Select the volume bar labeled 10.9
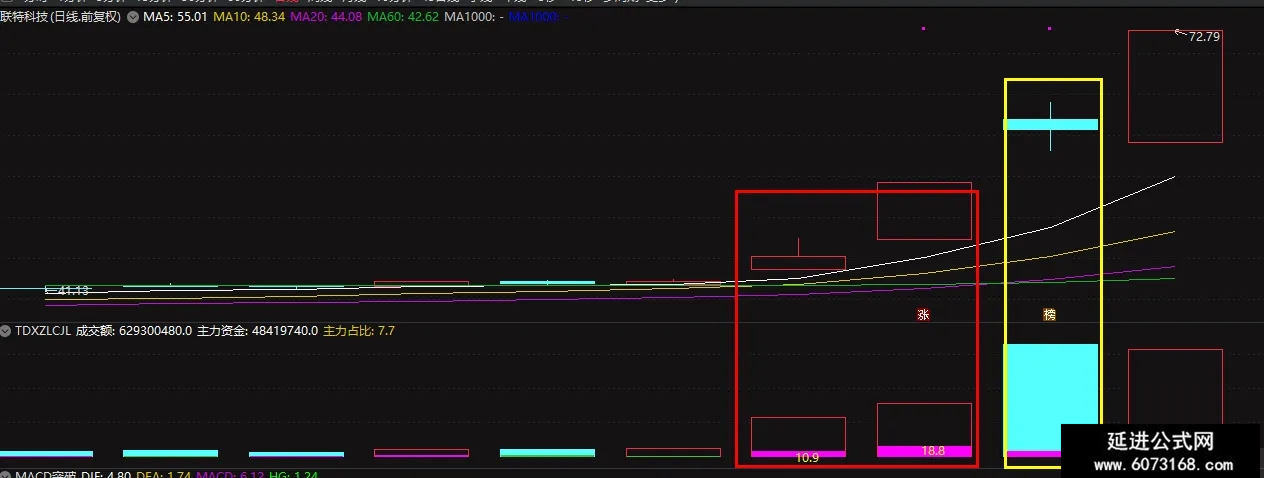 click(x=798, y=437)
